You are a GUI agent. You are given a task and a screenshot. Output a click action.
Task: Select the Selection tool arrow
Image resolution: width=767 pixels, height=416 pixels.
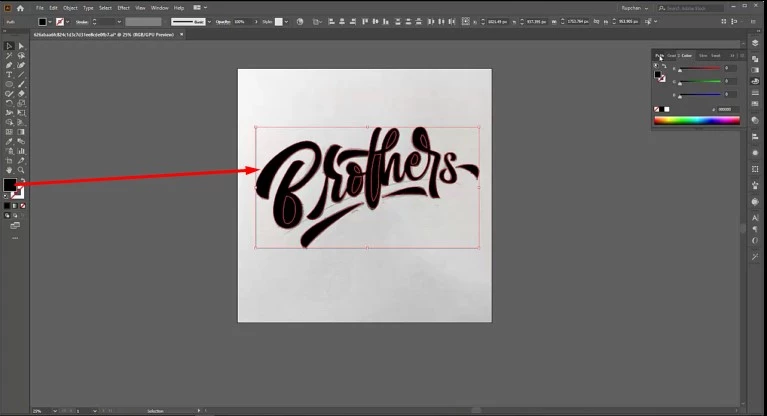click(9, 46)
